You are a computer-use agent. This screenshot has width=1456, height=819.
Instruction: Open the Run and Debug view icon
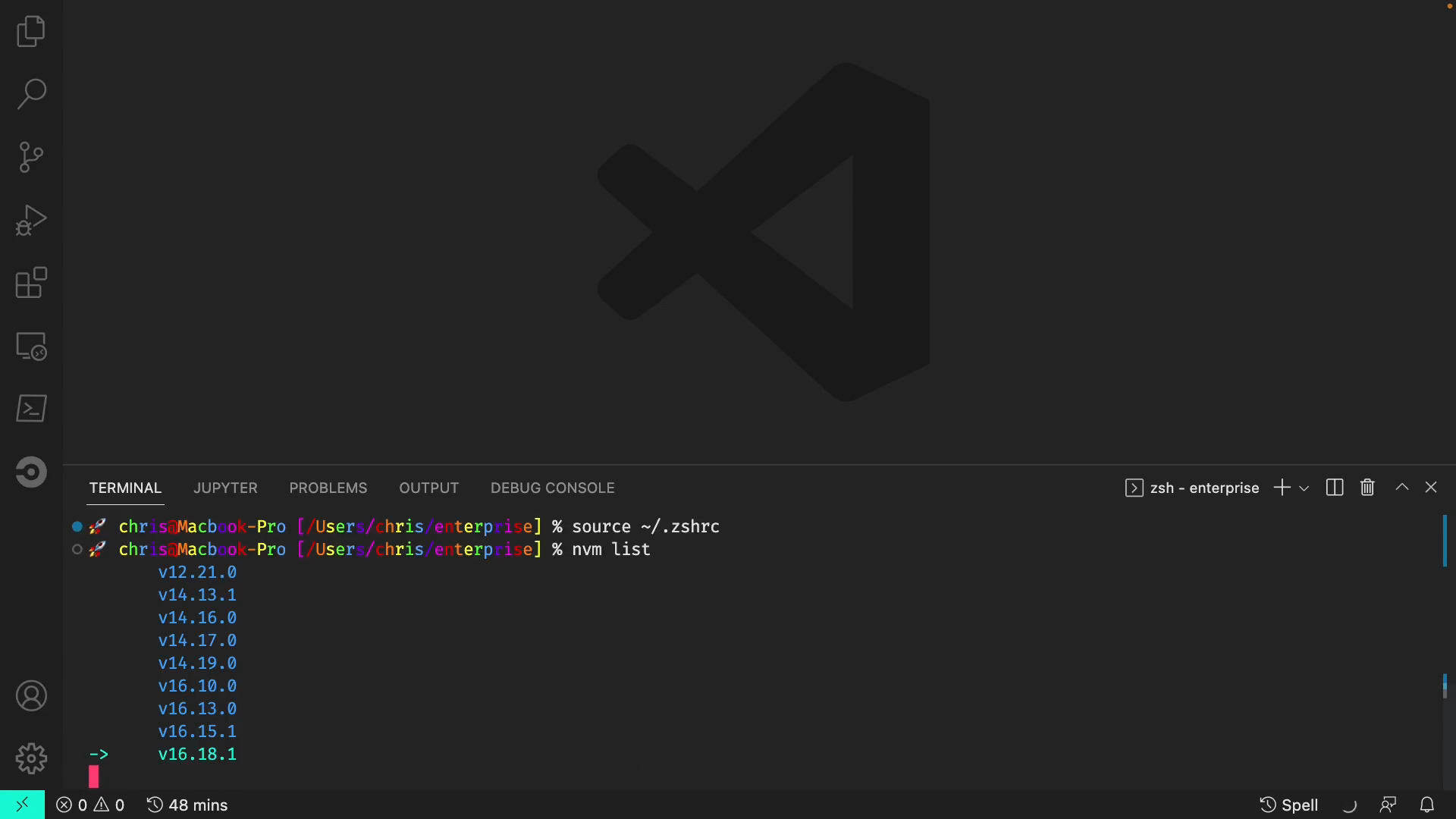31,220
